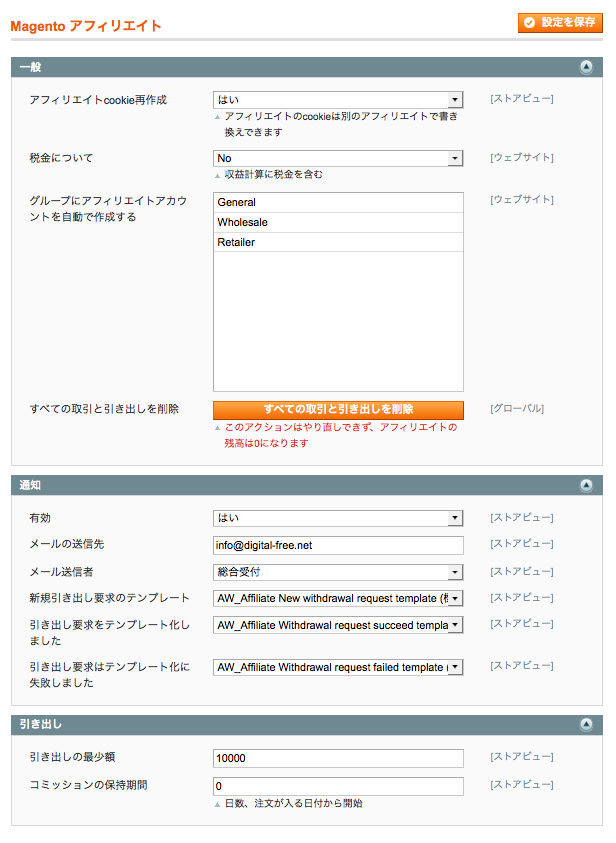
Task: Click the 引き出しの最少額 input field
Action: (338, 759)
